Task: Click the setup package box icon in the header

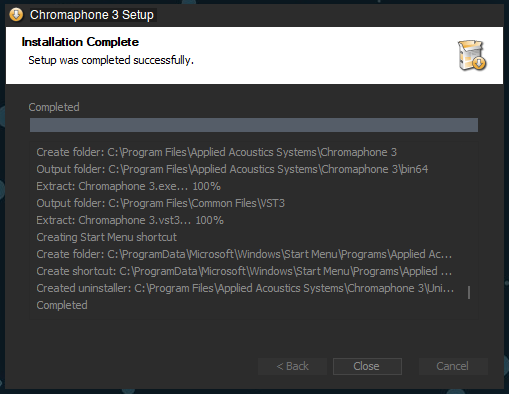Action: (x=472, y=55)
